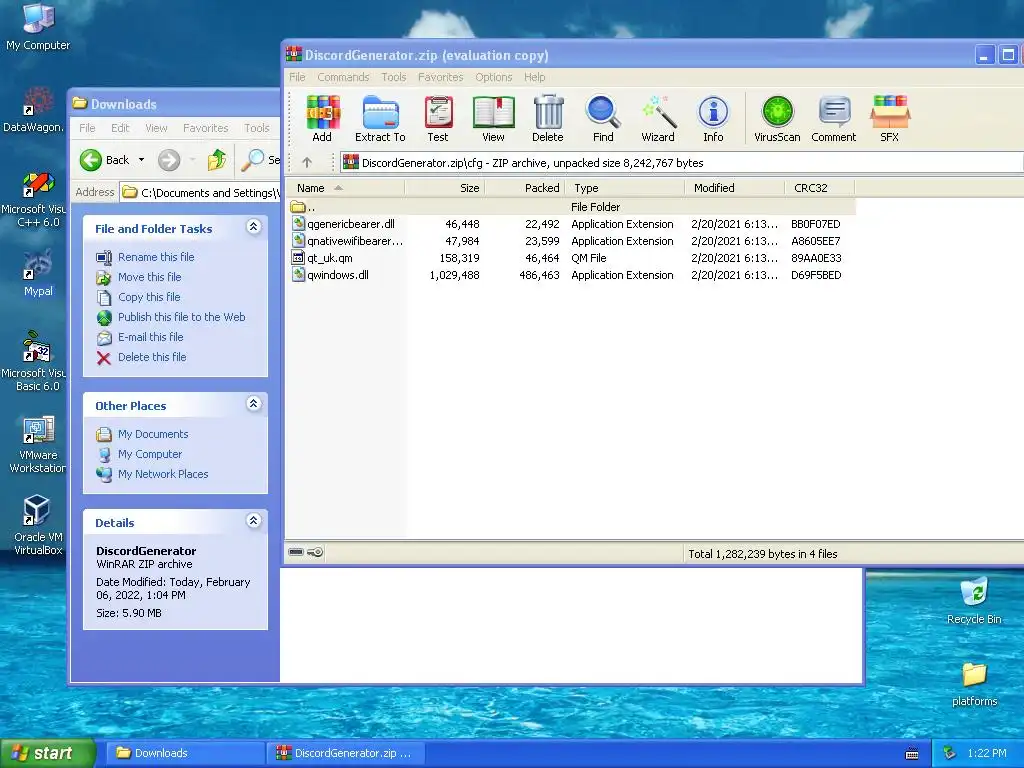The image size is (1024, 768).
Task: Click Copy this file
Action: pyautogui.click(x=149, y=297)
